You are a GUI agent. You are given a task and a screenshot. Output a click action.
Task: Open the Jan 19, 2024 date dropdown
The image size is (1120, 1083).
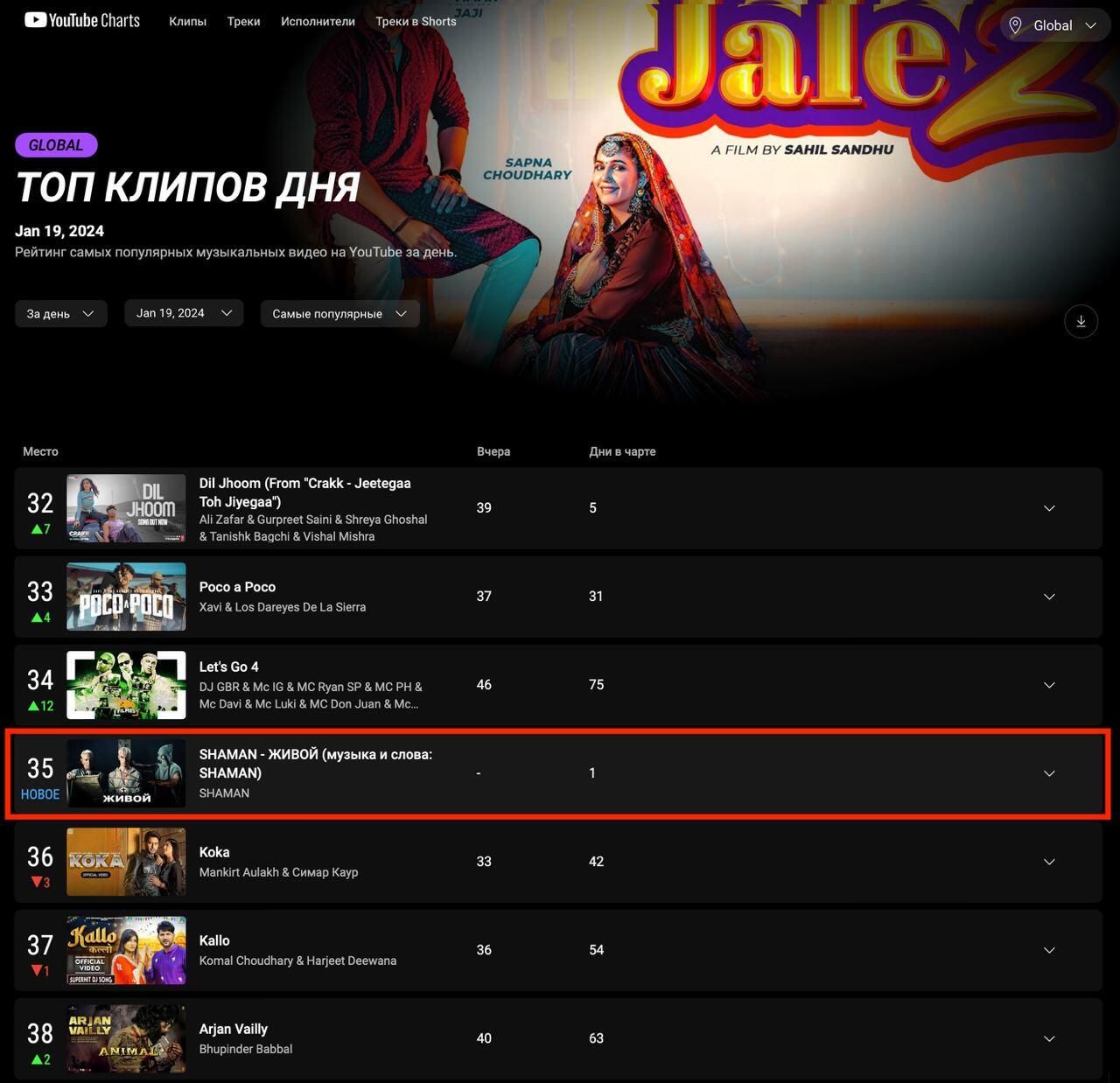[184, 313]
